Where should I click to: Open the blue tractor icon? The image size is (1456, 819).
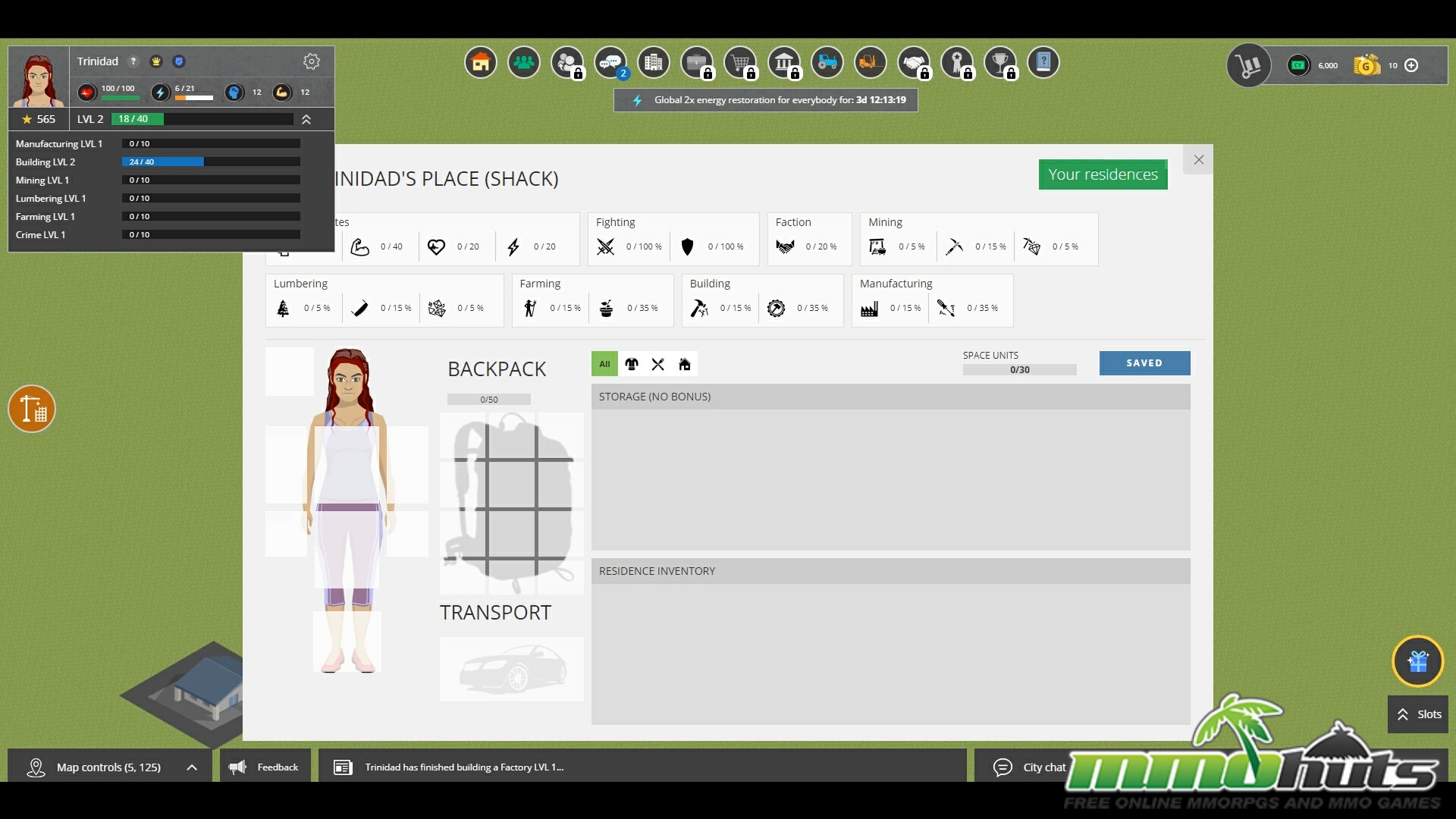pyautogui.click(x=827, y=63)
